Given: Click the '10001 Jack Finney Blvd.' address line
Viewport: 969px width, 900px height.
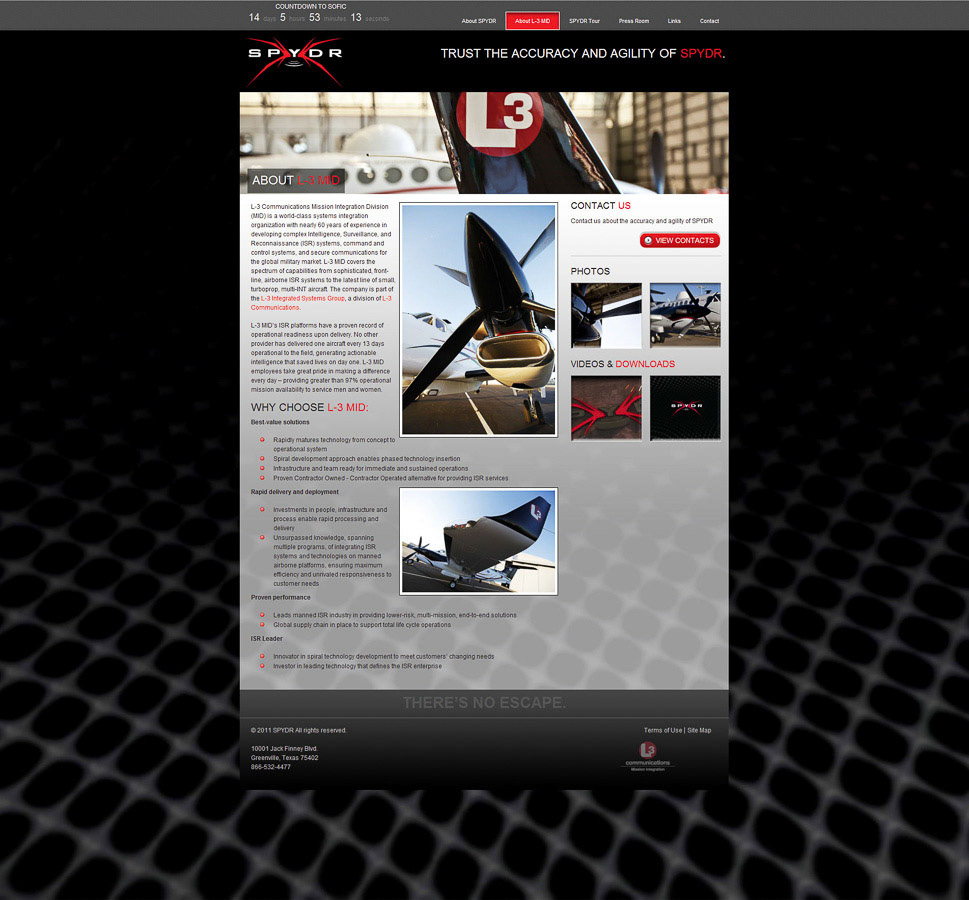Looking at the screenshot, I should tap(284, 749).
